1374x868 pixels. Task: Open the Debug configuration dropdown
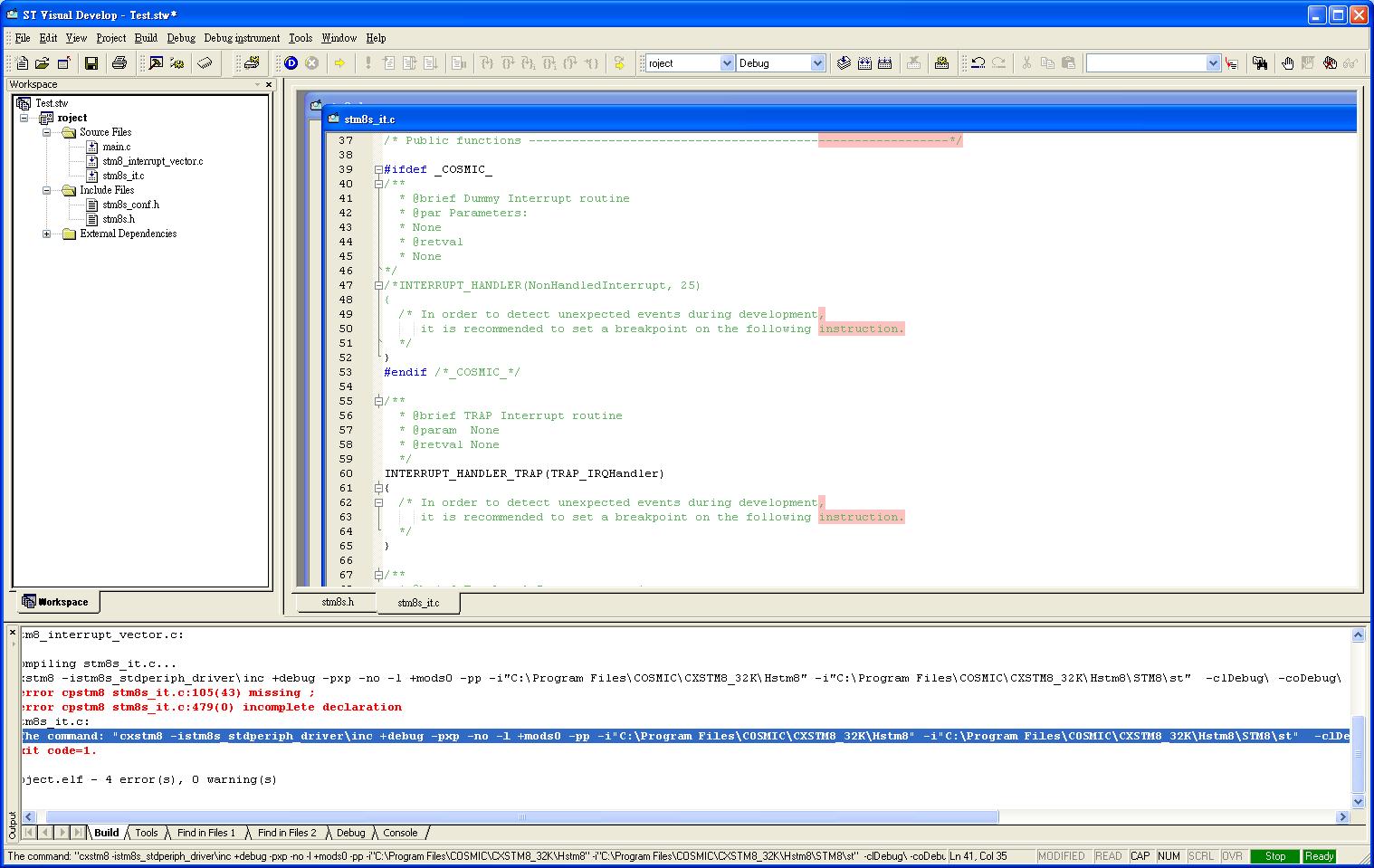coord(818,62)
